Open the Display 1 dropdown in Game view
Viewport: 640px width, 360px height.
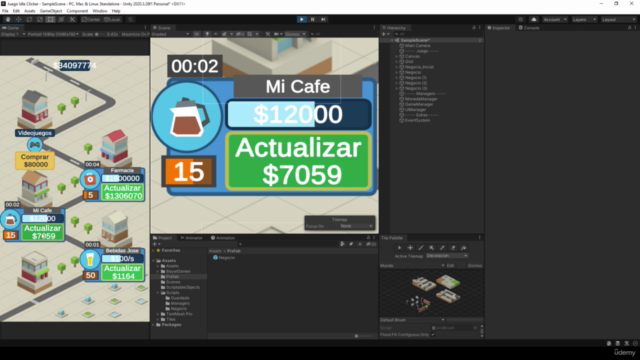click(x=13, y=34)
